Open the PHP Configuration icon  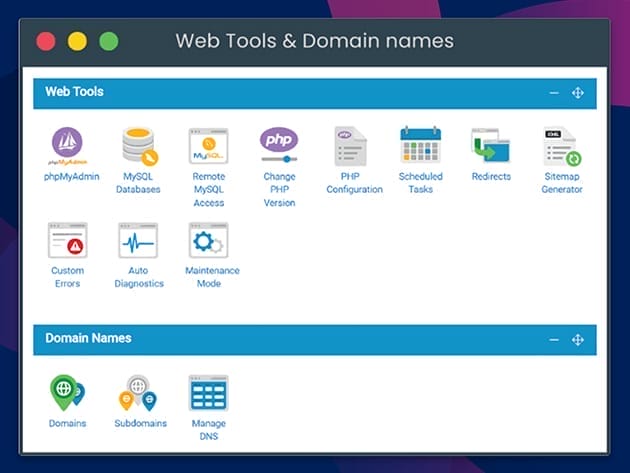(x=350, y=146)
